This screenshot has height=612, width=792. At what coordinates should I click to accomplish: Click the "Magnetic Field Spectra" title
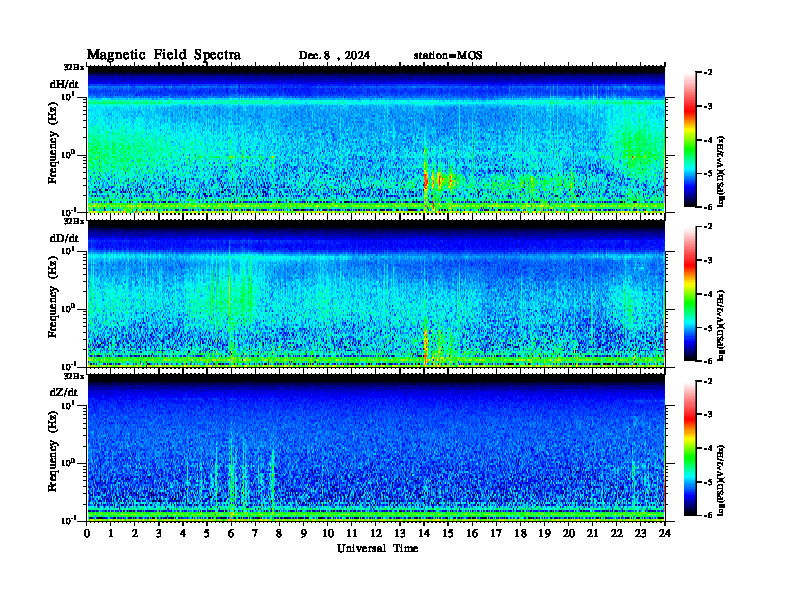tap(164, 55)
